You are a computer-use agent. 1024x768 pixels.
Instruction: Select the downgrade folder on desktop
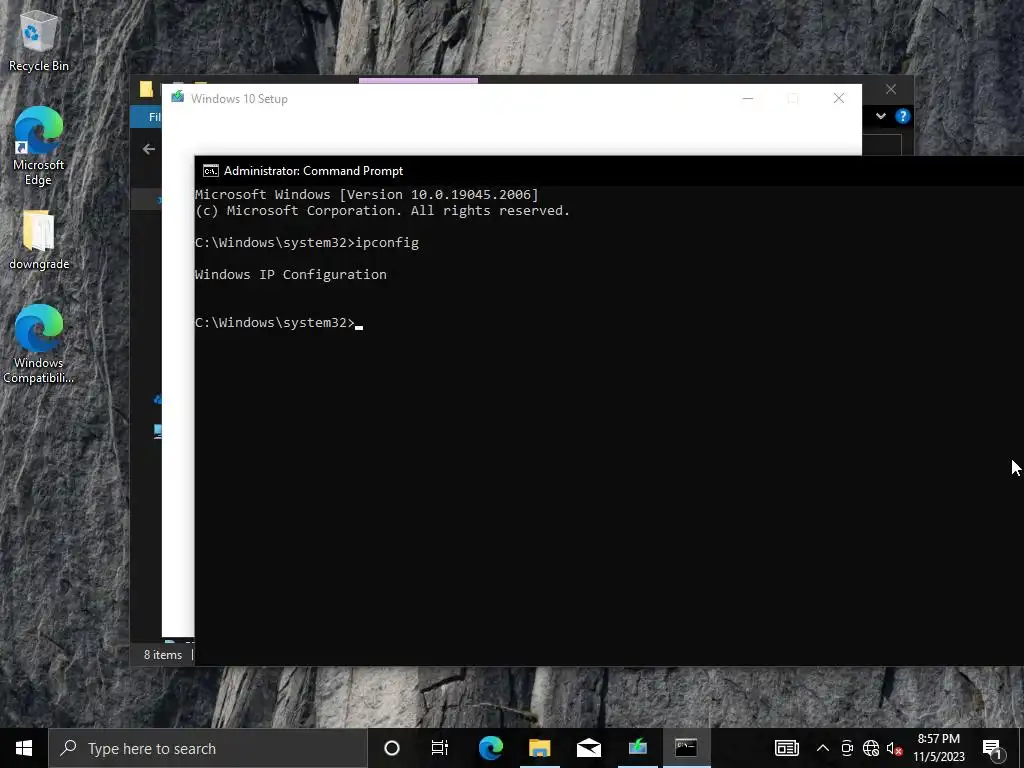(x=39, y=240)
